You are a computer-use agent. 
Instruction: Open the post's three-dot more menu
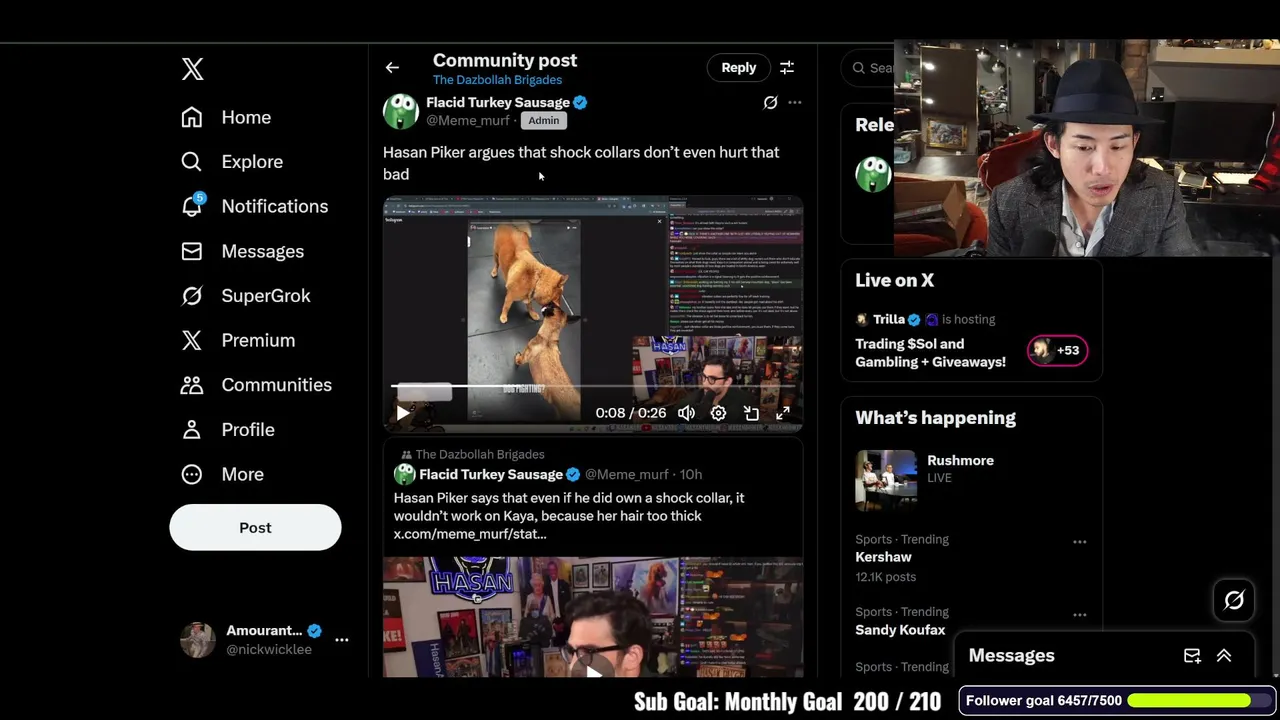795,102
